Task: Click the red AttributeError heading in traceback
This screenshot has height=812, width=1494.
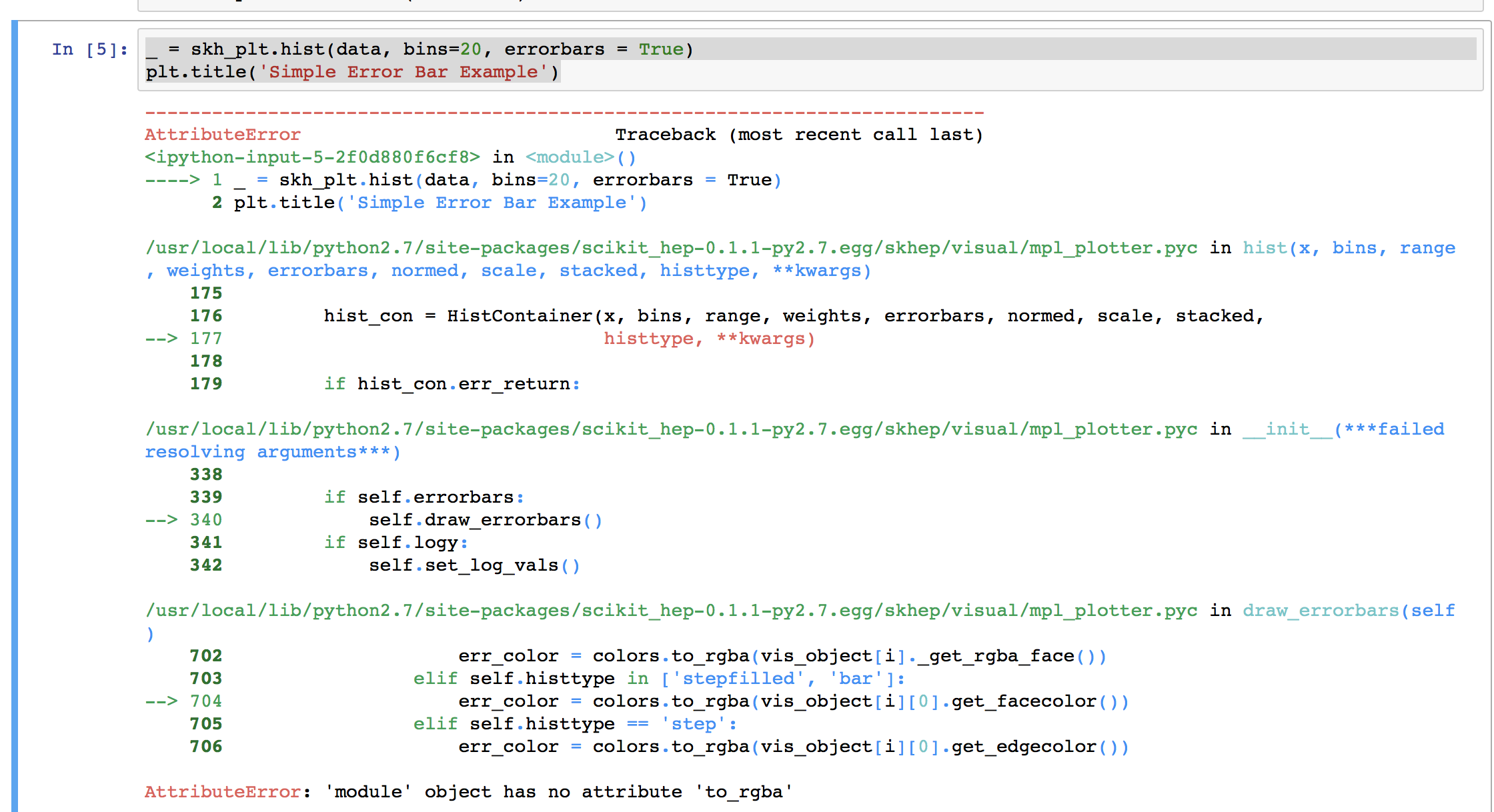Action: tap(222, 135)
